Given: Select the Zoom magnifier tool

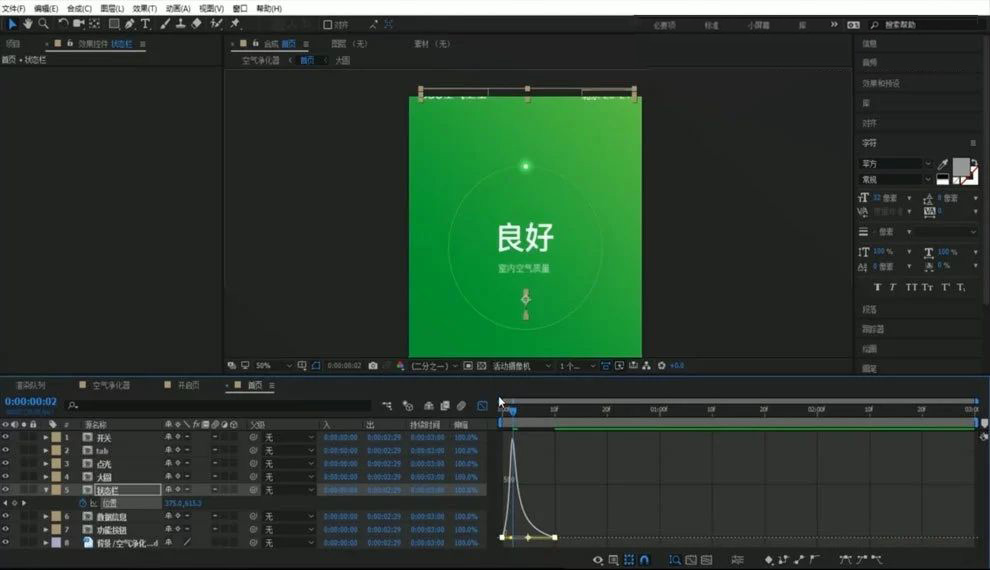Looking at the screenshot, I should (x=43, y=24).
